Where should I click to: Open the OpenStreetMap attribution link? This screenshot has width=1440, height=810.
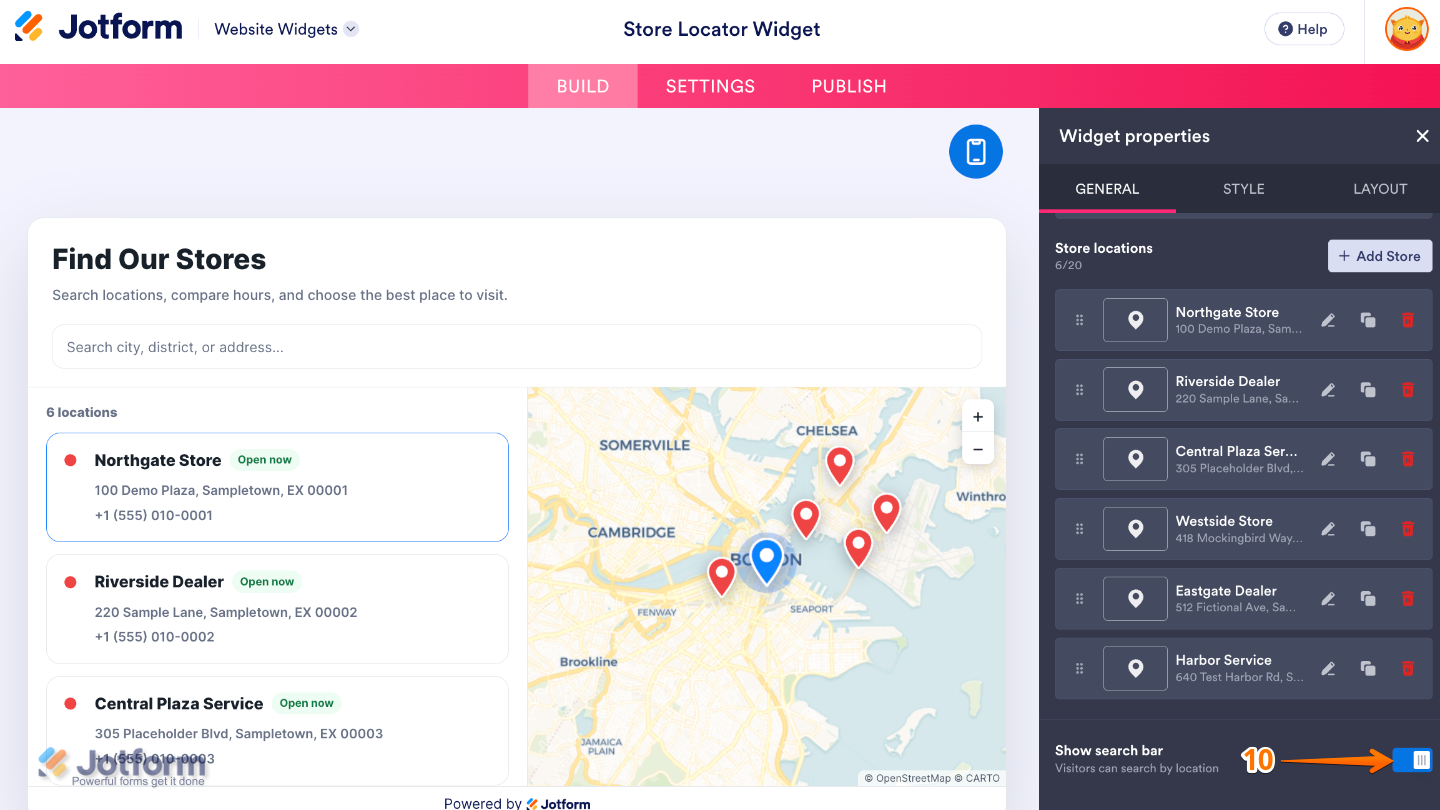click(x=914, y=778)
